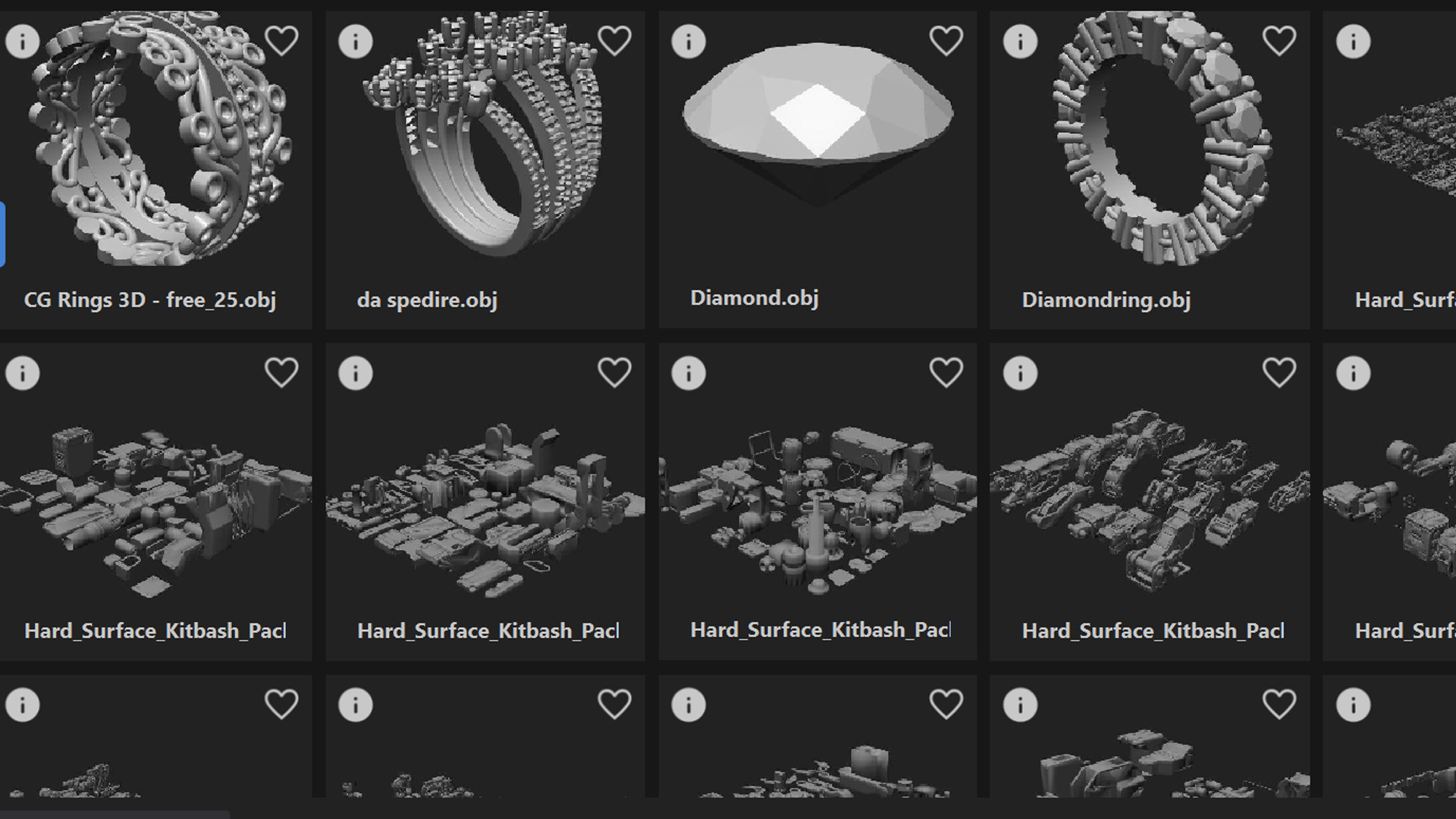1456x819 pixels.
Task: Click the Diamond.obj file name label
Action: pos(755,298)
